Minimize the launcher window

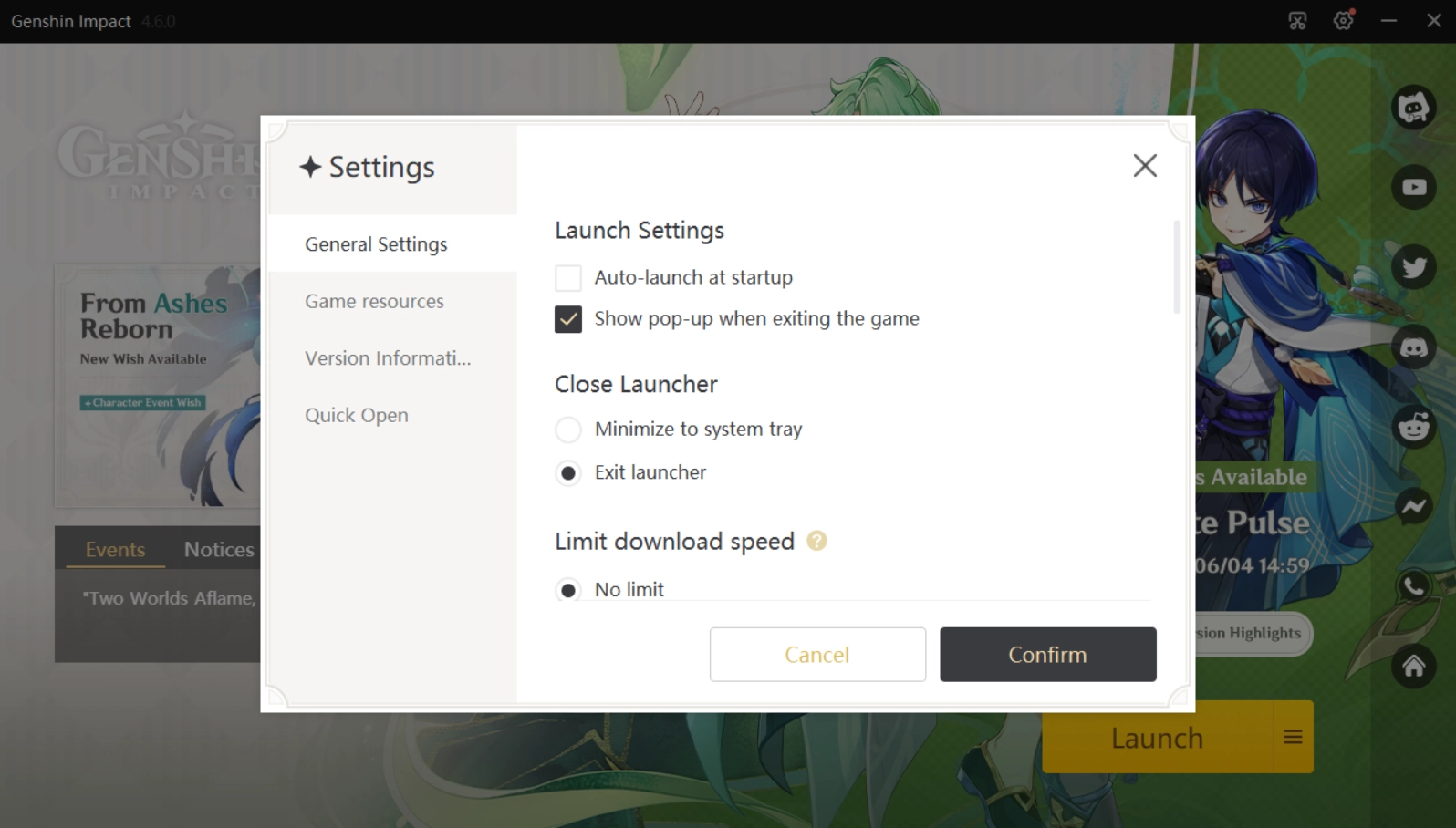(x=1388, y=21)
